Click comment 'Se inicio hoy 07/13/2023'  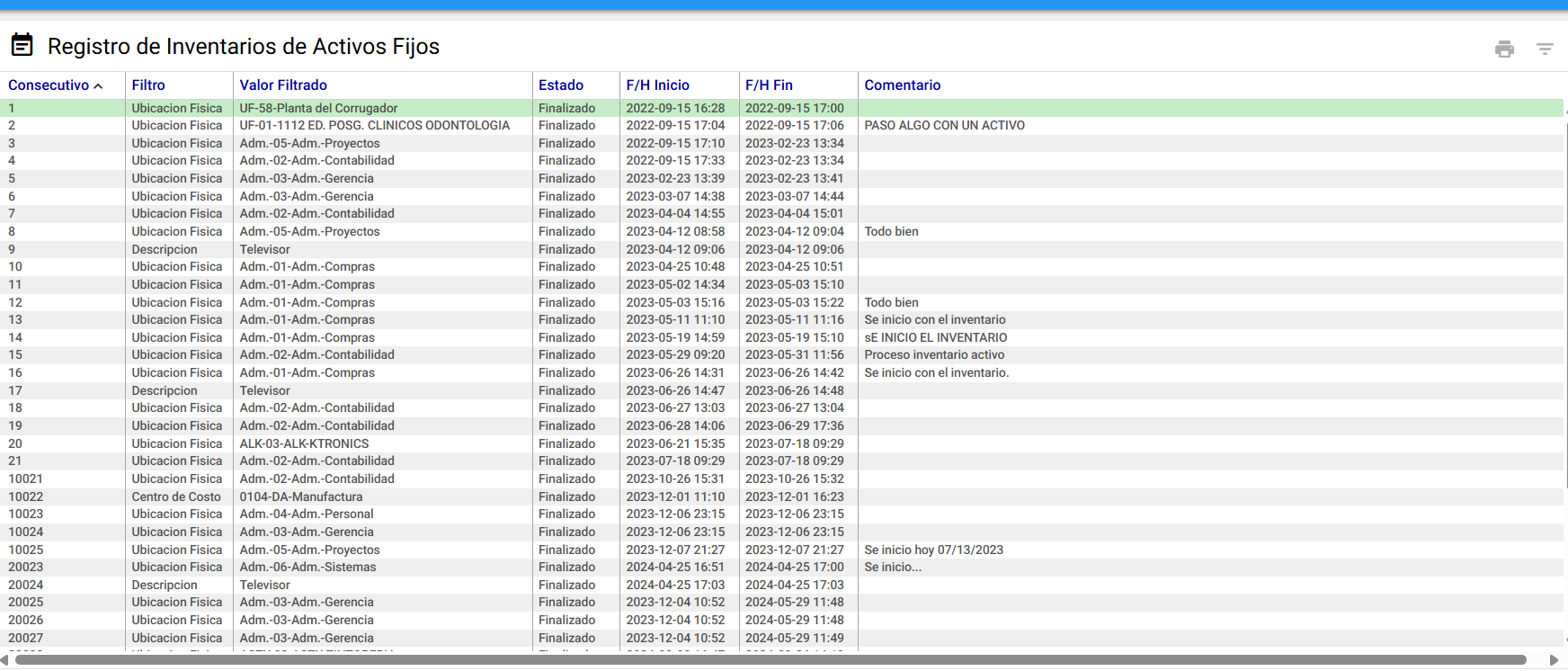tap(934, 550)
